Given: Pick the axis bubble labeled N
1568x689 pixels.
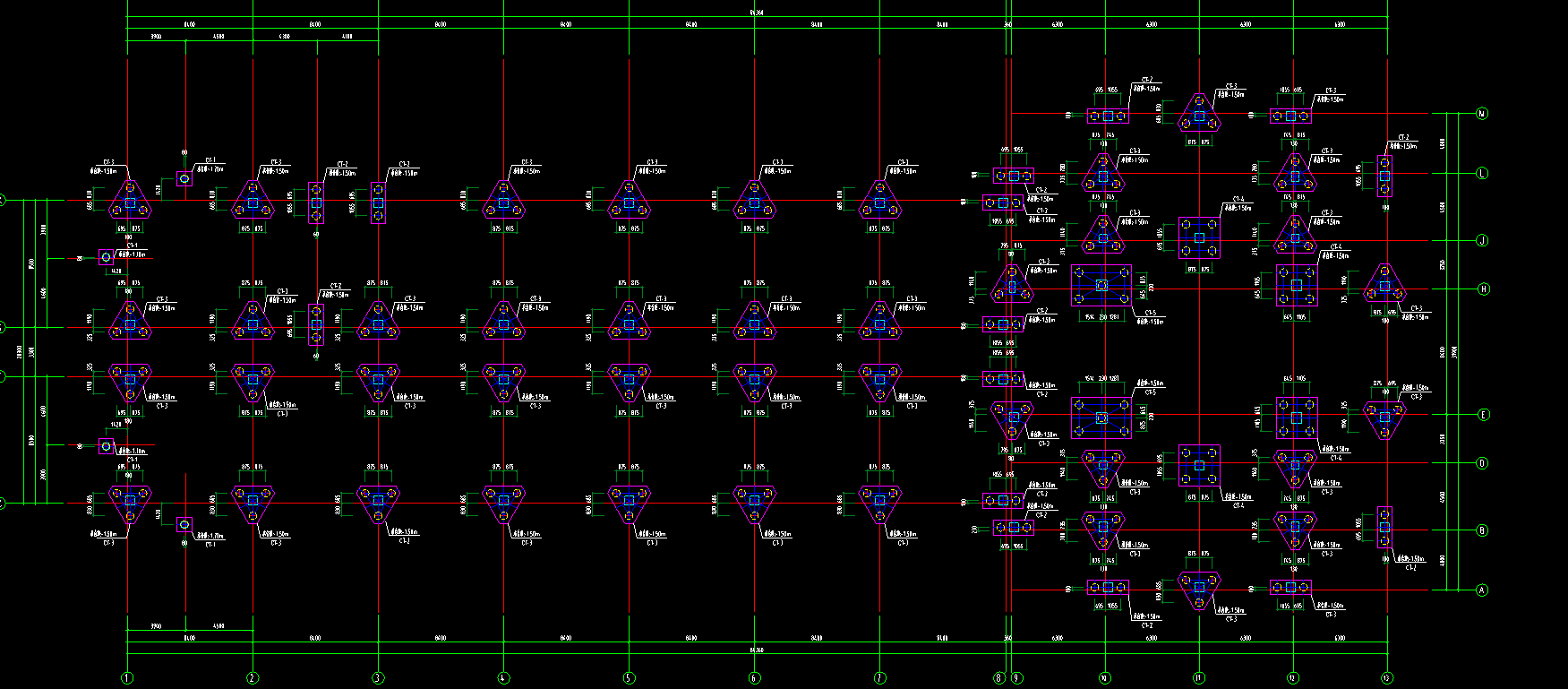Looking at the screenshot, I should [x=1482, y=114].
